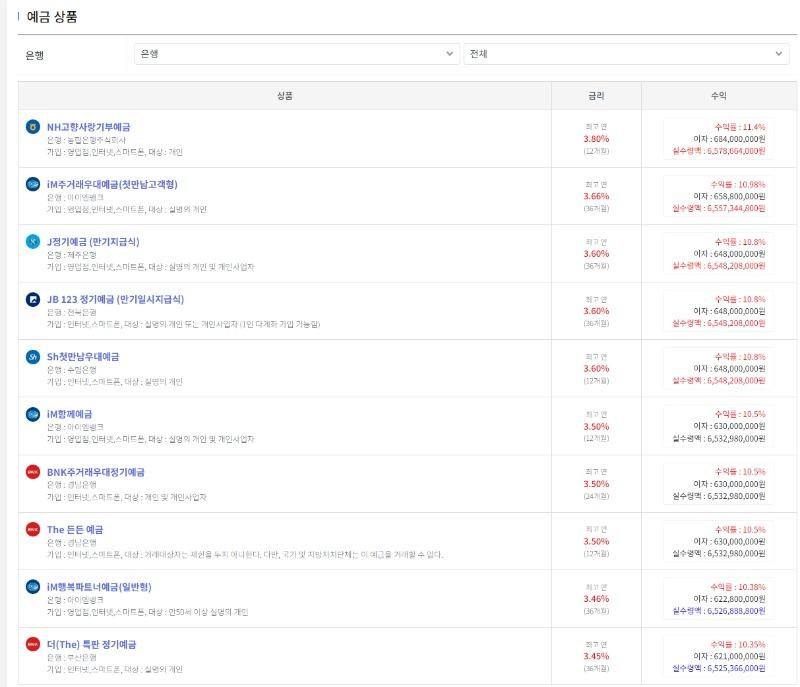Open the 은행 type dropdown
800x687 pixels.
pos(296,54)
